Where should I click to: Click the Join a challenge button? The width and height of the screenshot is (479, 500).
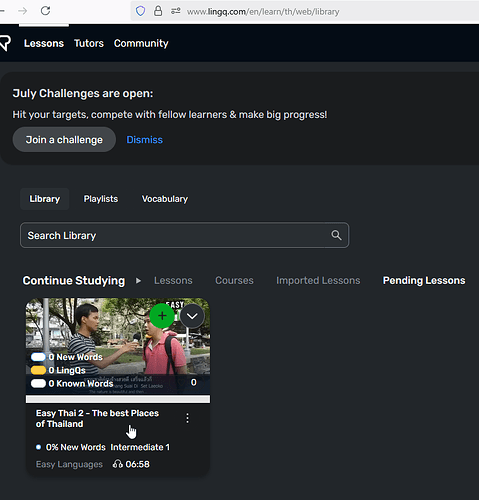(64, 140)
